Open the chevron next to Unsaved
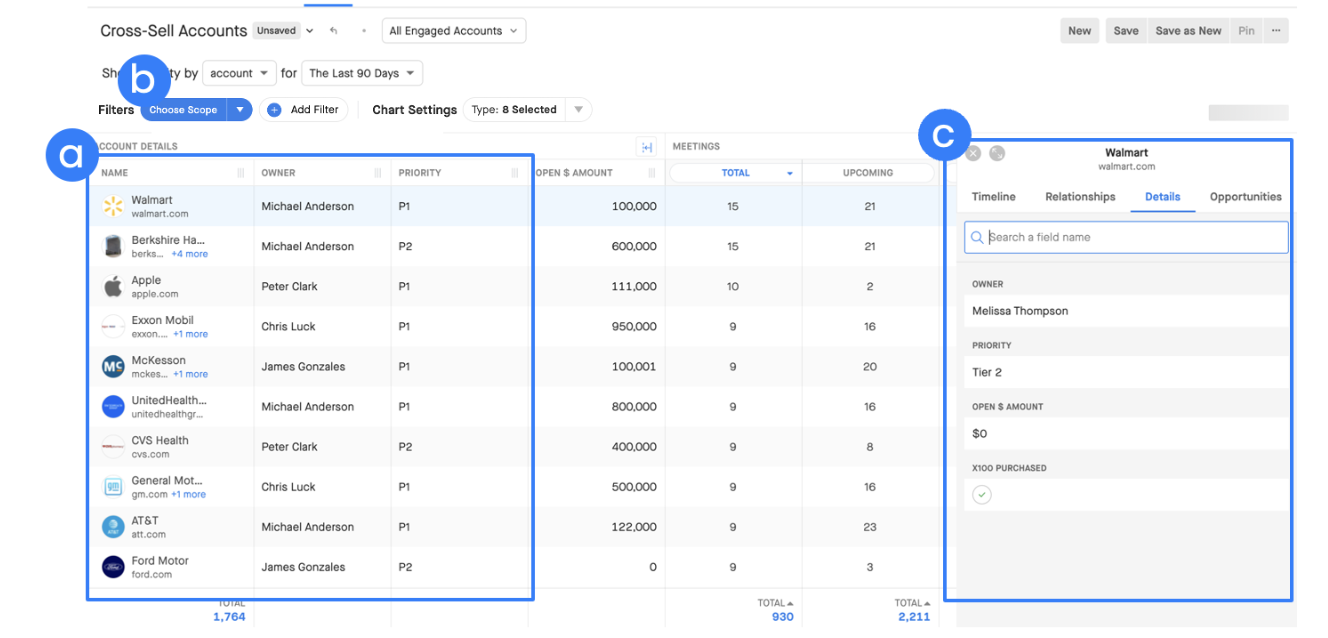1328x638 pixels. click(x=310, y=31)
